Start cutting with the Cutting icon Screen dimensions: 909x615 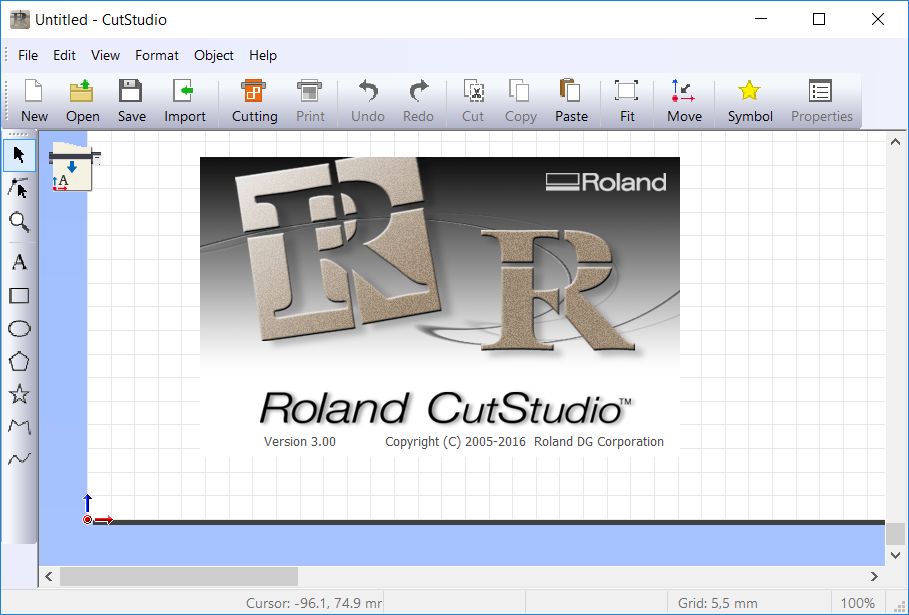click(x=254, y=100)
